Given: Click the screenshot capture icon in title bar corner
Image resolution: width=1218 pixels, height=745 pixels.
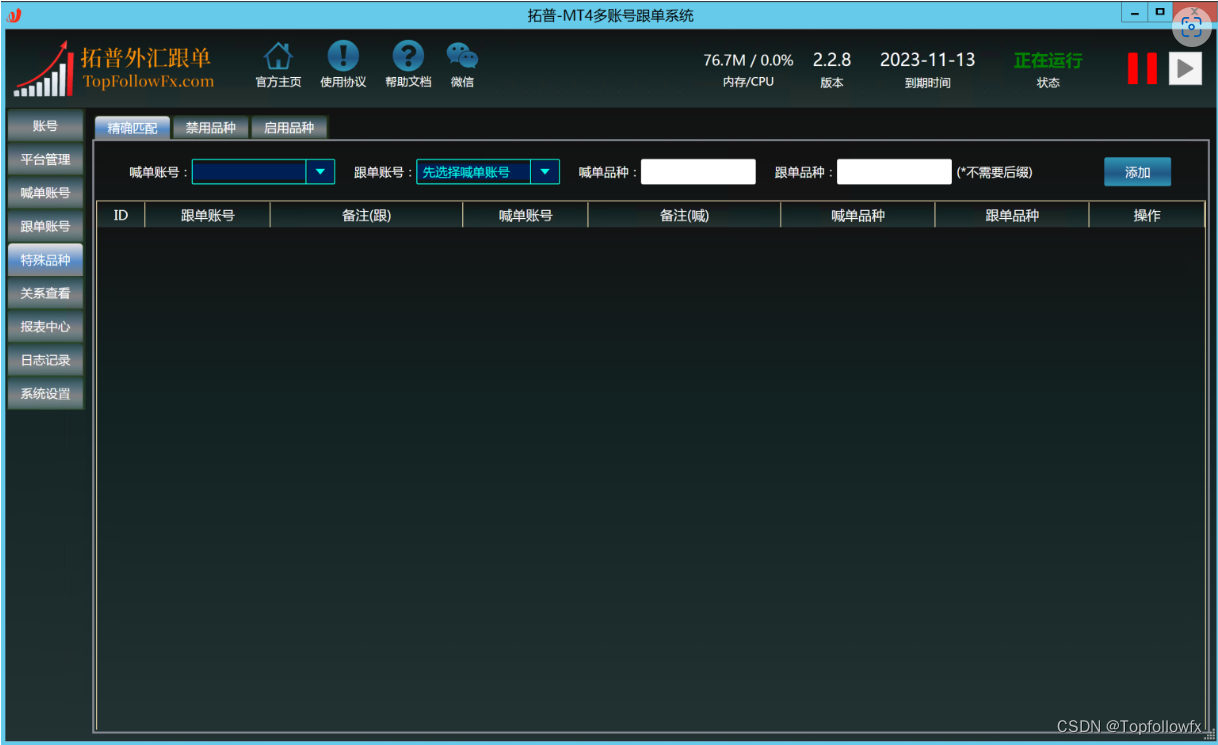Looking at the screenshot, I should click(1190, 26).
